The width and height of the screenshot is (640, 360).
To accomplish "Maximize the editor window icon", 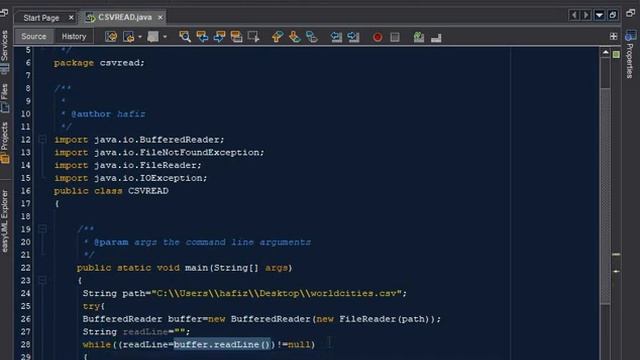I will (x=613, y=15).
